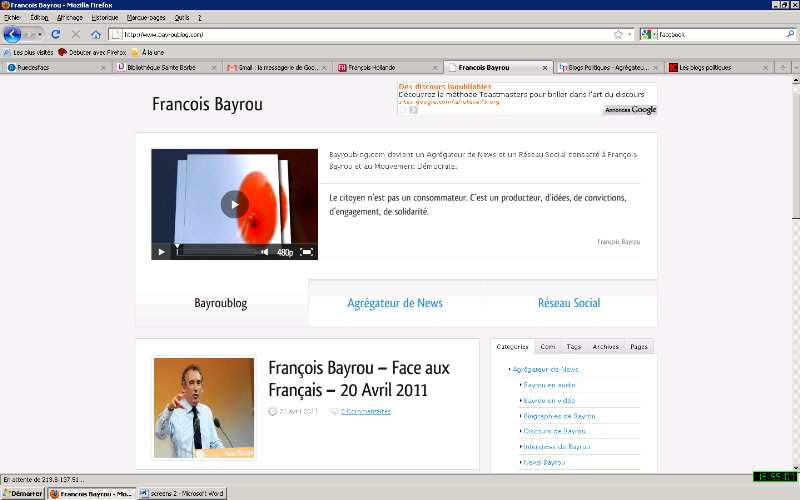Enter fullscreen mode on the video player
Image resolution: width=800 pixels, height=500 pixels.
coord(307,252)
